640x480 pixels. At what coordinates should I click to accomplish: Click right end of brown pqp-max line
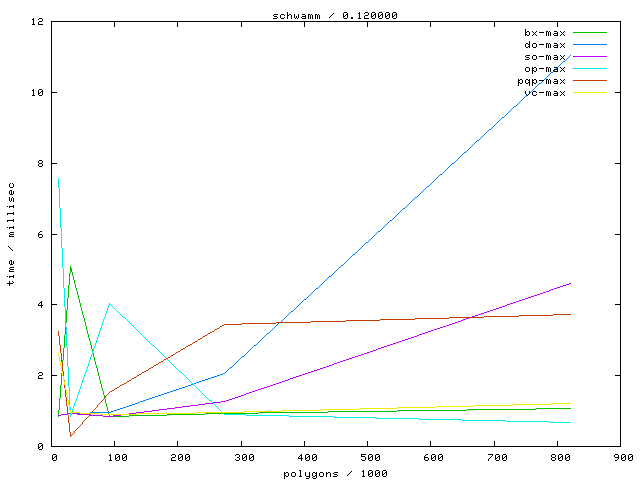pyautogui.click(x=570, y=314)
